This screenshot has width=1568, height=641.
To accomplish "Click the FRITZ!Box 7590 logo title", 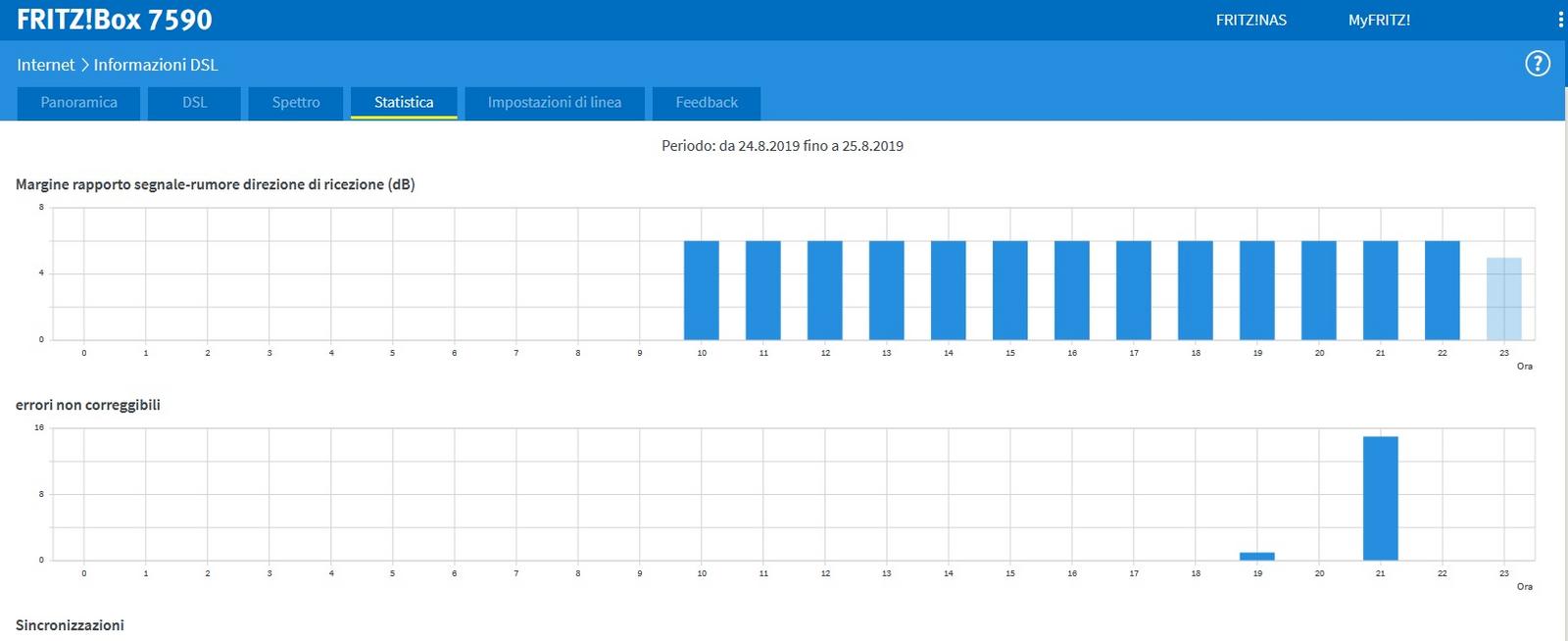I will [x=115, y=20].
